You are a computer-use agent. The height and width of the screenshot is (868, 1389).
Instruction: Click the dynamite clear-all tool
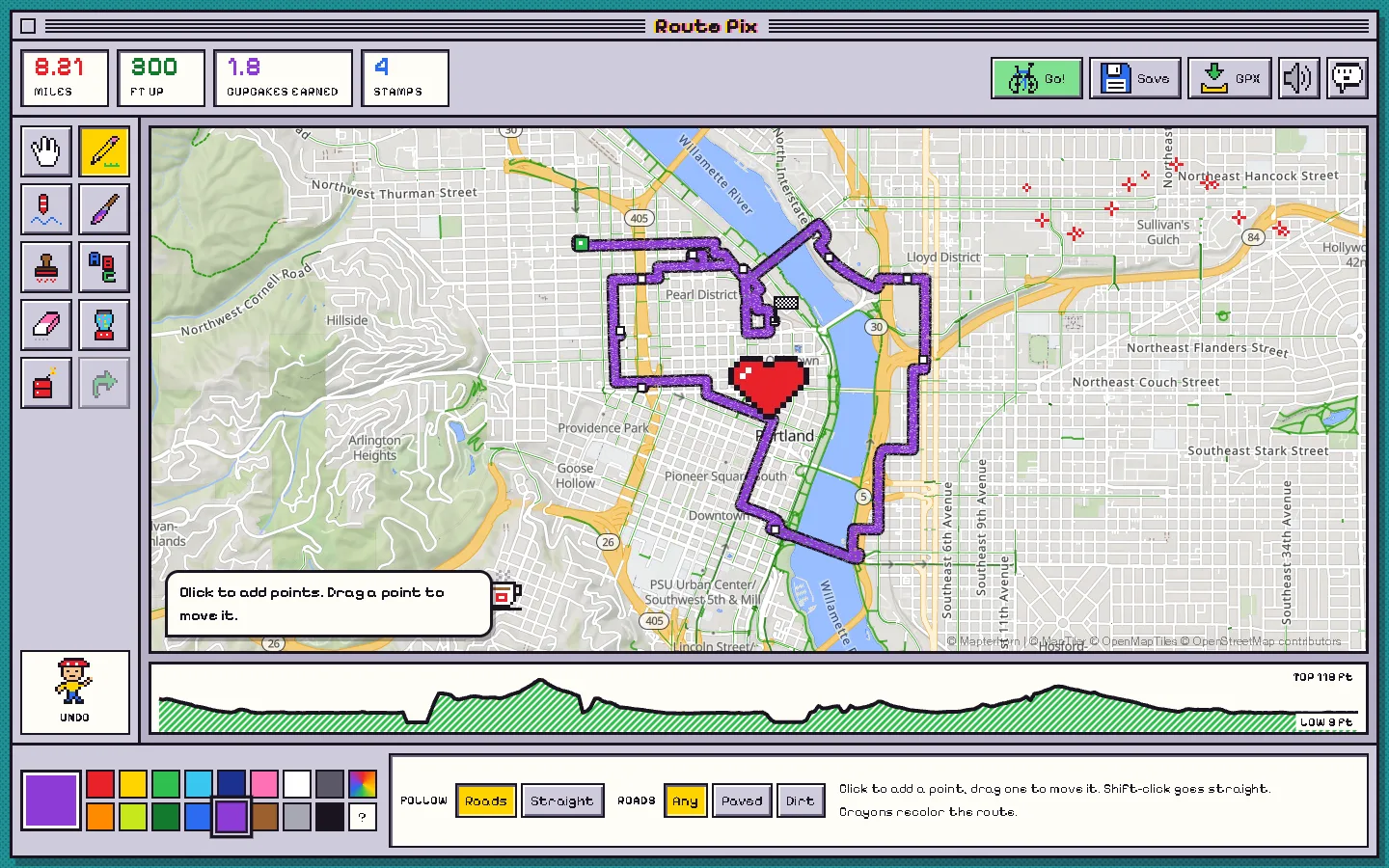(46, 383)
